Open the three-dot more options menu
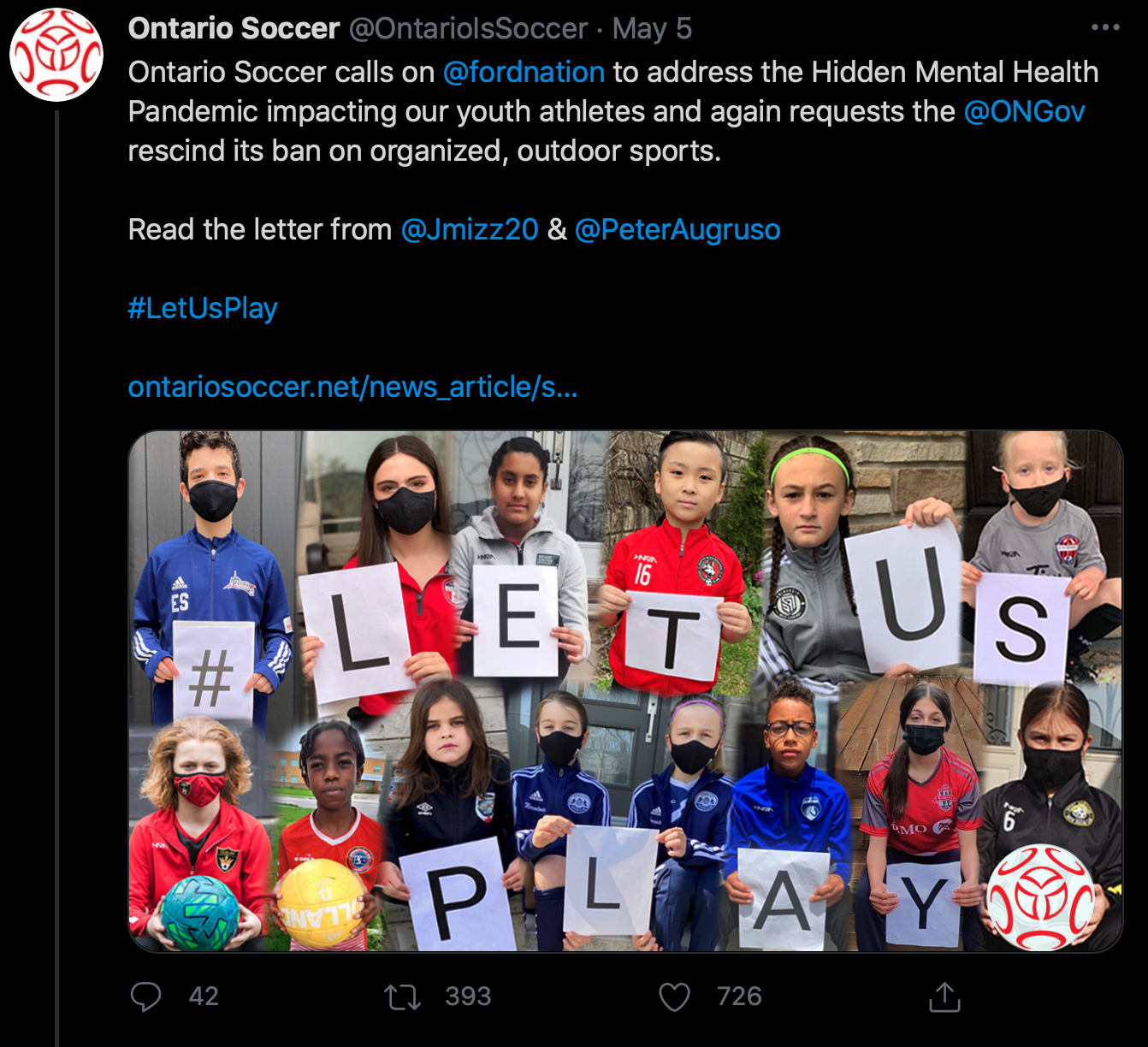Image resolution: width=1148 pixels, height=1047 pixels. 1105,27
